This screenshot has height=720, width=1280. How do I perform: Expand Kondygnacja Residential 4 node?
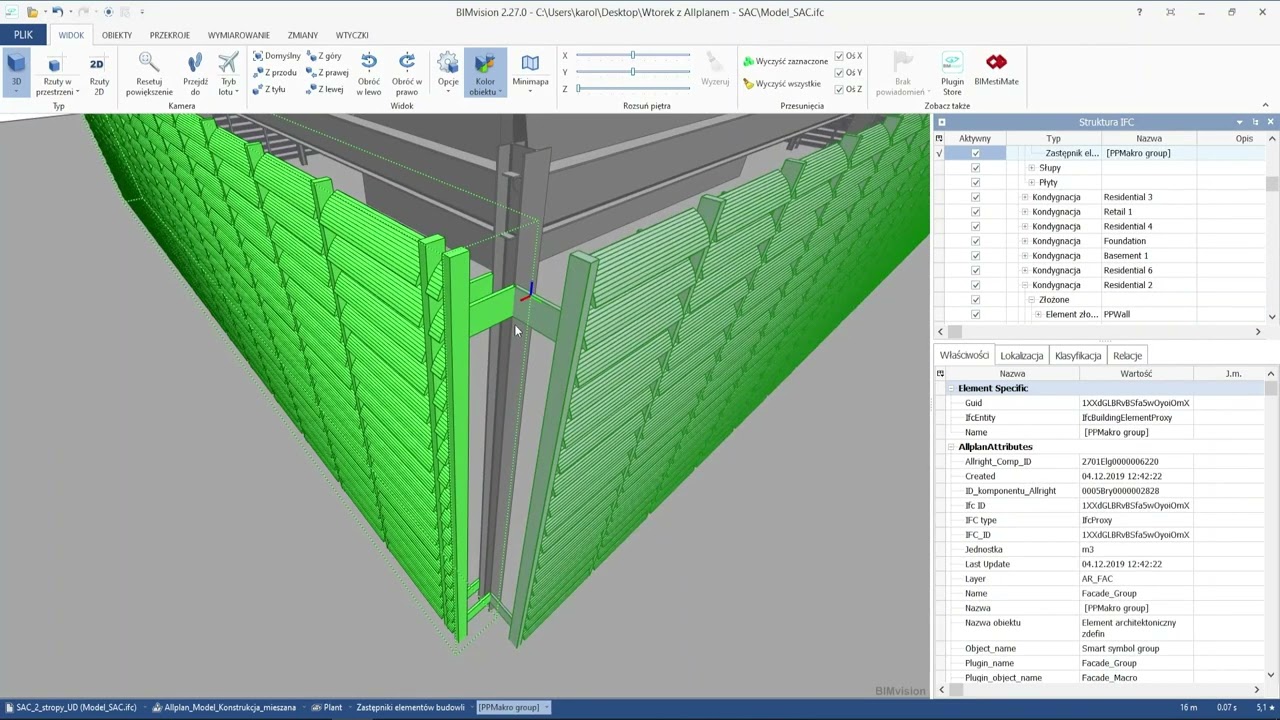coord(1024,226)
